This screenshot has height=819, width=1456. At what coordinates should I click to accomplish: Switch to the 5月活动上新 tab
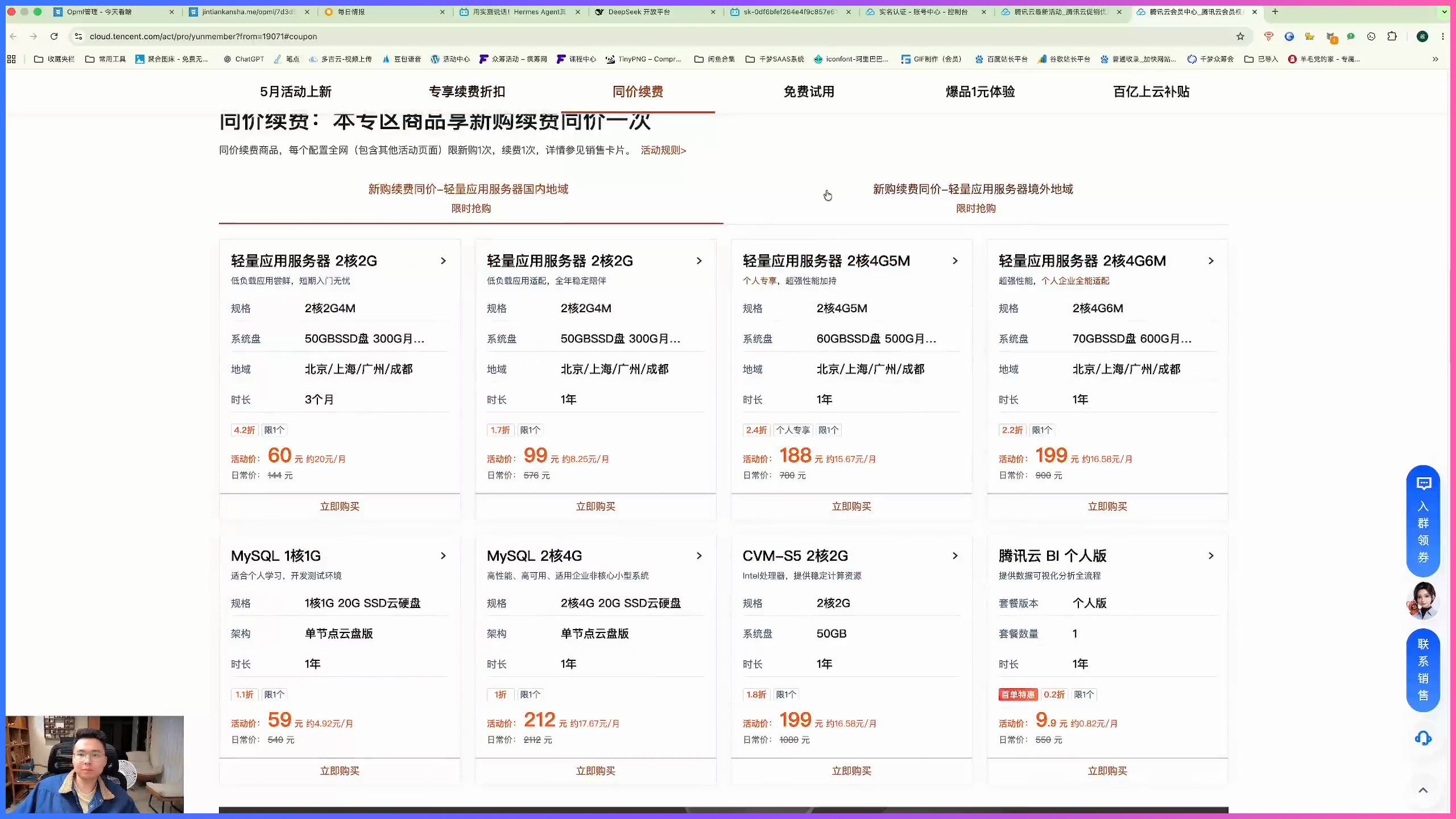coord(296,92)
